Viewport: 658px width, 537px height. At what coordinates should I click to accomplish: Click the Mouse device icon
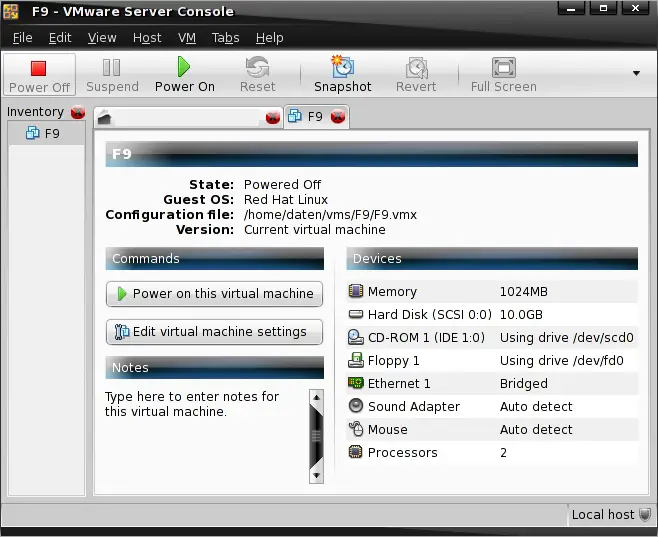point(356,428)
